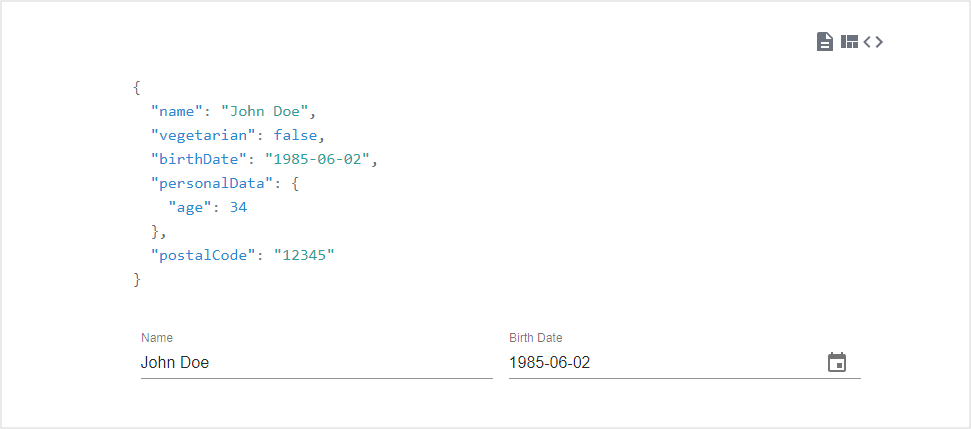The image size is (971, 429).
Task: Focus the Birth Date input field
Action: coord(660,363)
